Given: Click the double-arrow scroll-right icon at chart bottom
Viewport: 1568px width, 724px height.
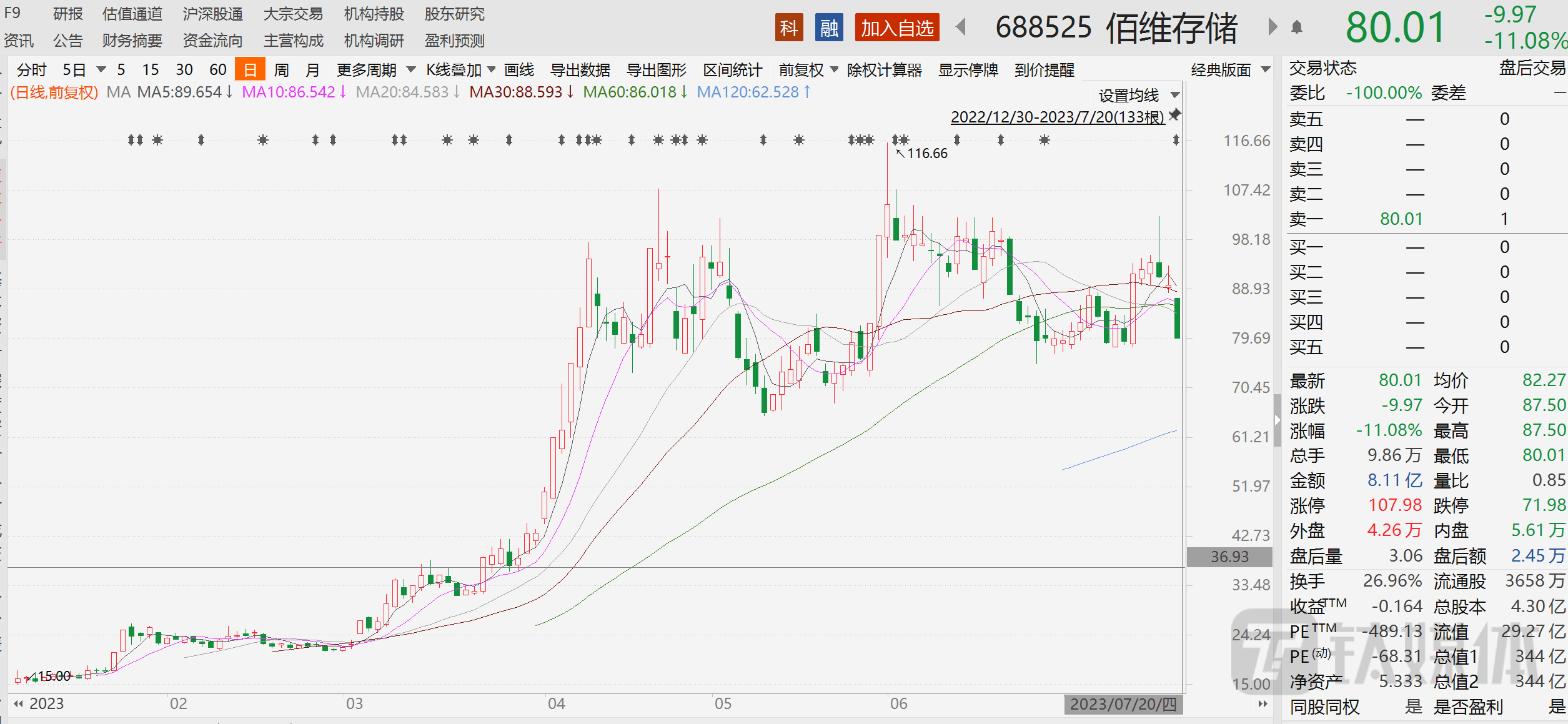Looking at the screenshot, I should [x=1263, y=704].
